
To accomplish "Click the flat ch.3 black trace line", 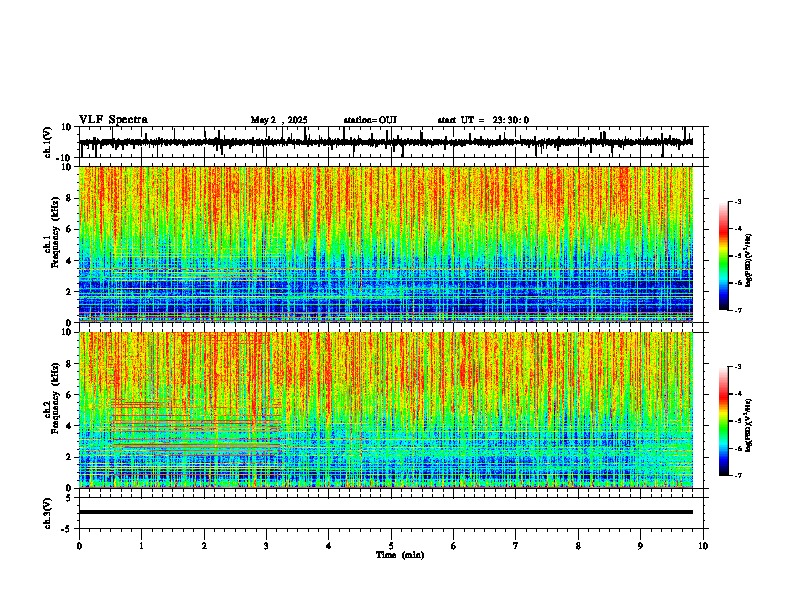I will 386,512.
